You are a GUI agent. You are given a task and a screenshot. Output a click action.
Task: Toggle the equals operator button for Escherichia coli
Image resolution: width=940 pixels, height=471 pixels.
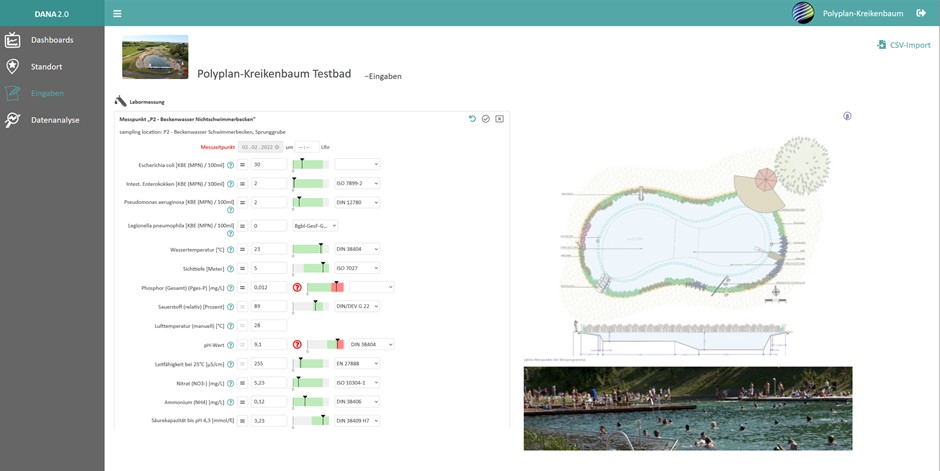pyautogui.click(x=242, y=165)
